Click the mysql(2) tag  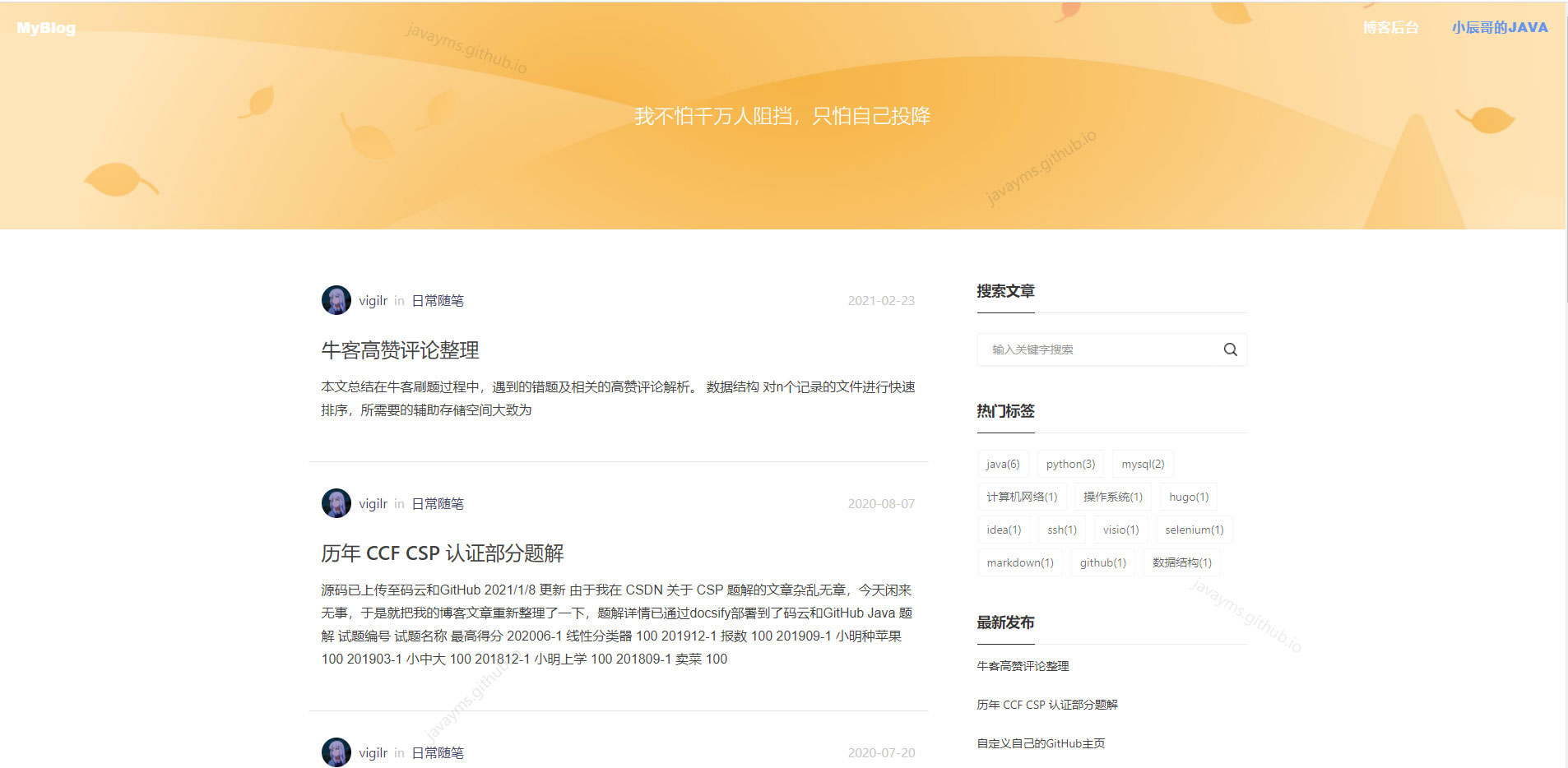click(x=1143, y=464)
